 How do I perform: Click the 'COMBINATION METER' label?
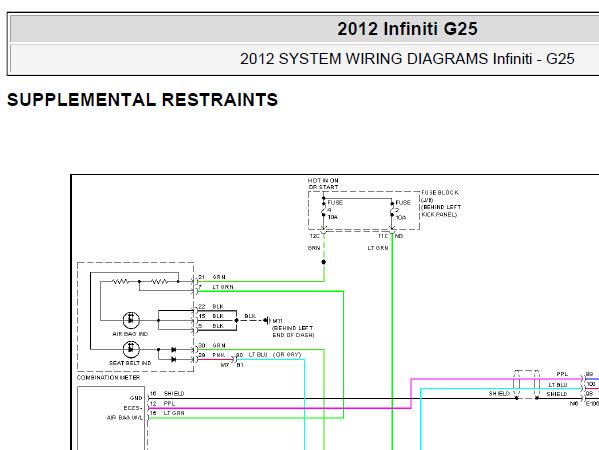[108, 377]
